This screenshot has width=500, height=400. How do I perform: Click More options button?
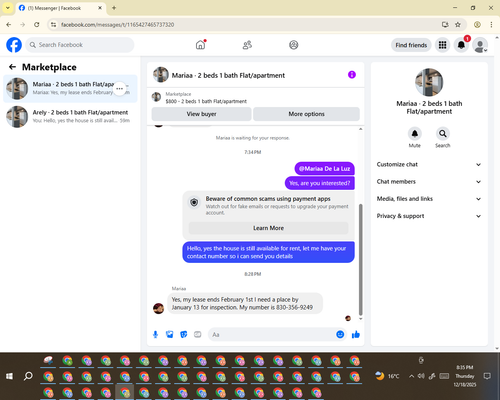point(306,114)
